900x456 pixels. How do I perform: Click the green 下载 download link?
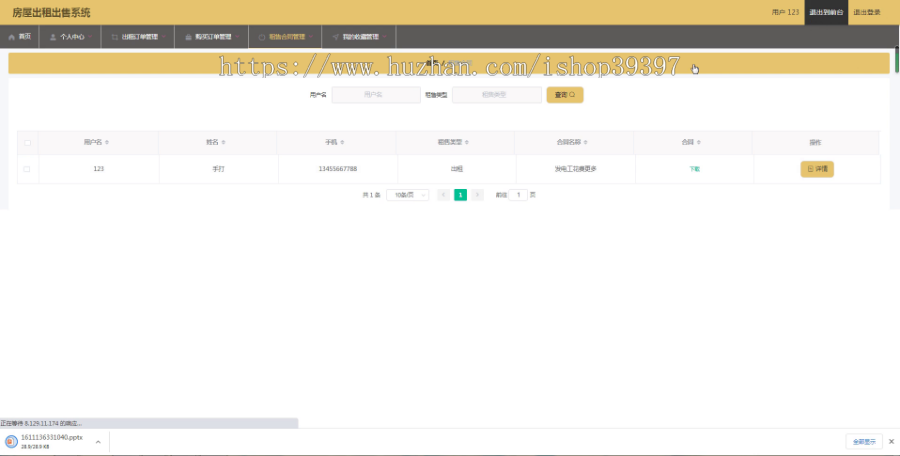click(695, 169)
